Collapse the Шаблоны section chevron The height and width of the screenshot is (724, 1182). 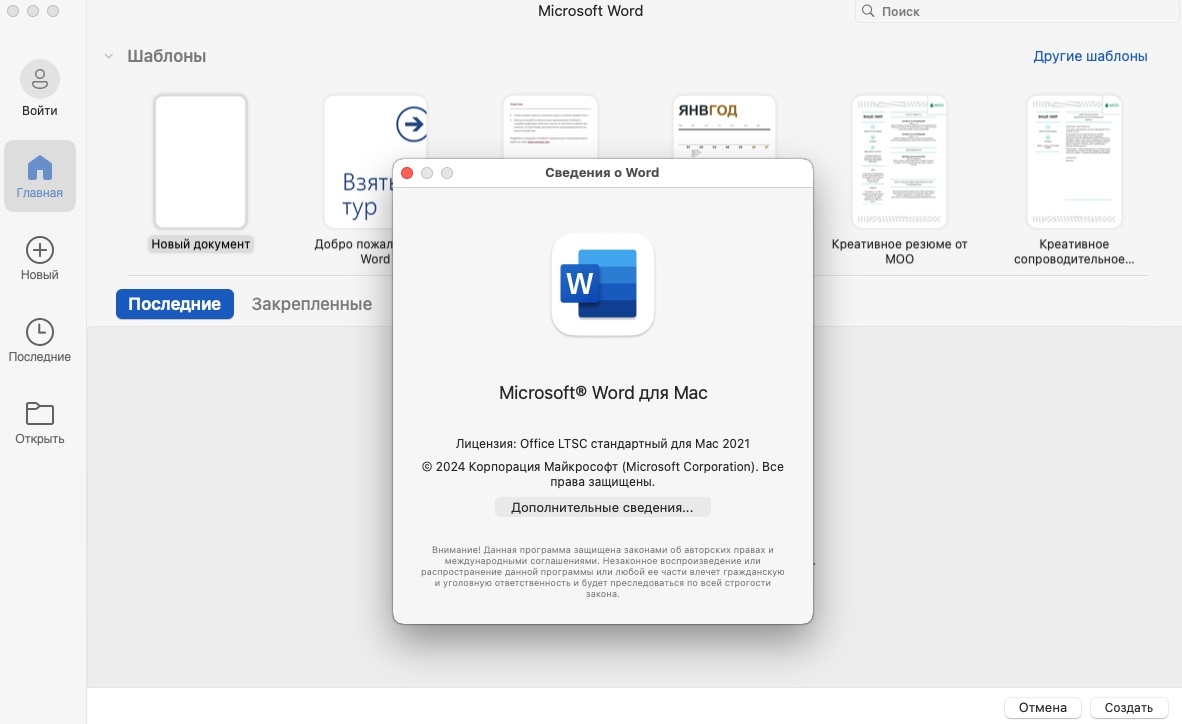pos(108,56)
